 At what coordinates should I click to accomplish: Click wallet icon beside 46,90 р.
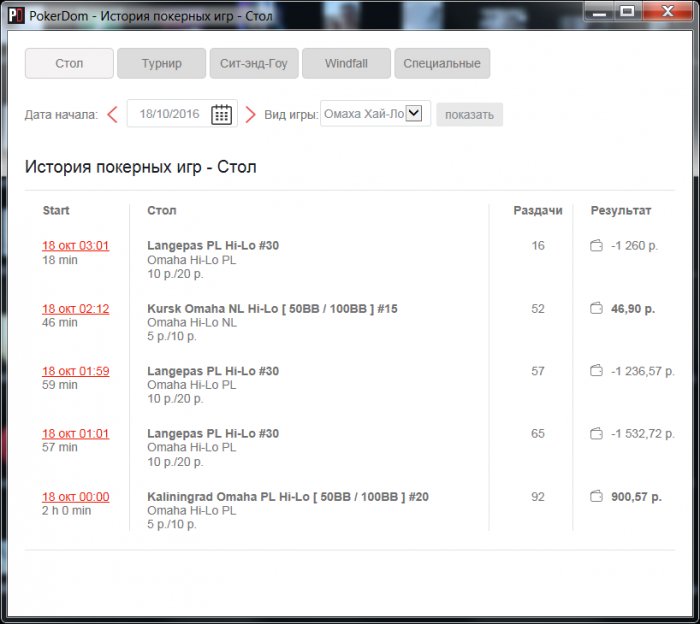(x=596, y=308)
